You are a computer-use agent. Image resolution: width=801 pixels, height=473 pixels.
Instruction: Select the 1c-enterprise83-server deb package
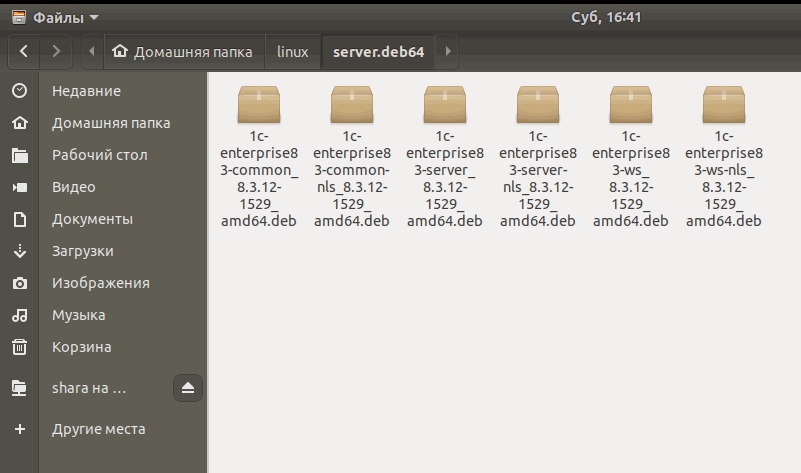click(444, 104)
